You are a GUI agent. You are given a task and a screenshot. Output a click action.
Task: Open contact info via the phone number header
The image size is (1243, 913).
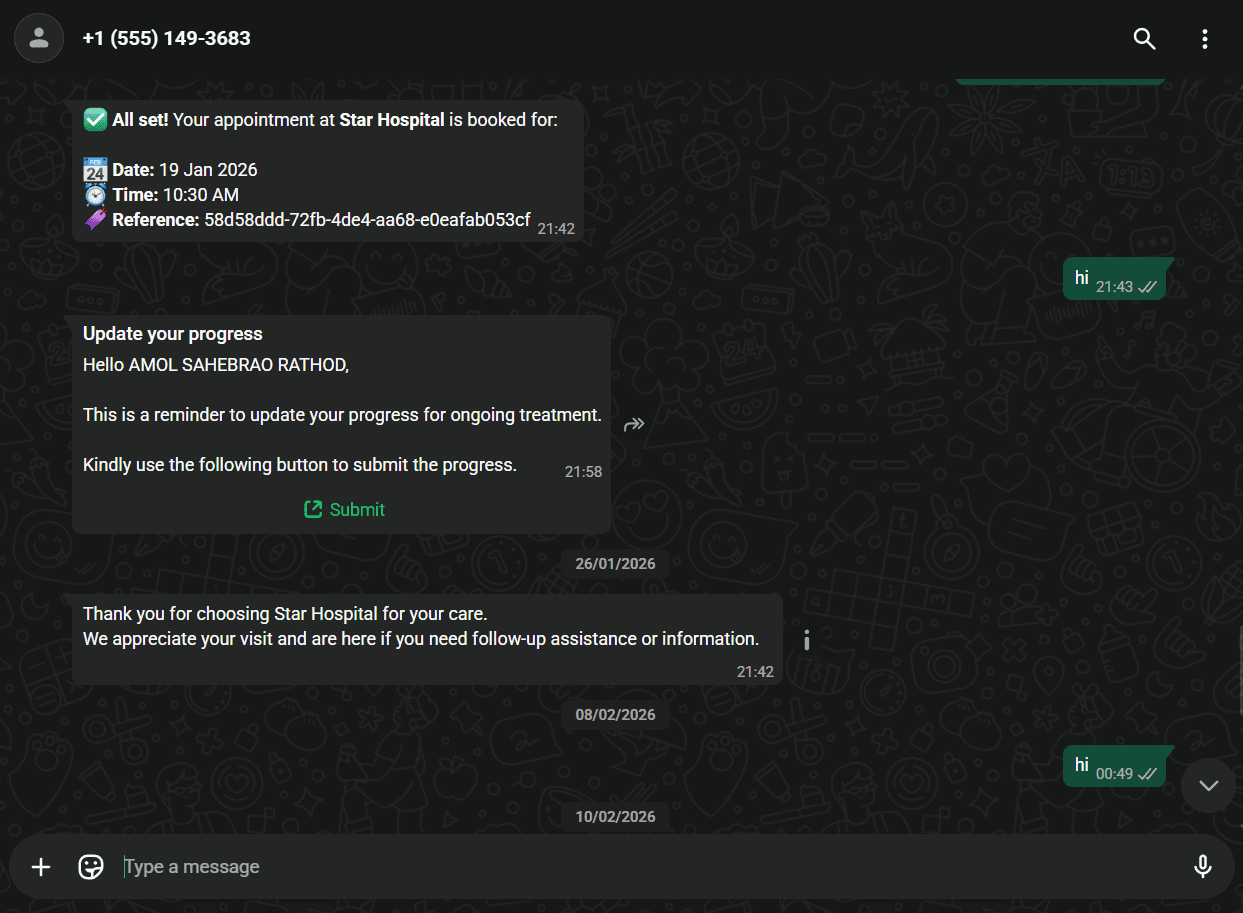point(166,38)
